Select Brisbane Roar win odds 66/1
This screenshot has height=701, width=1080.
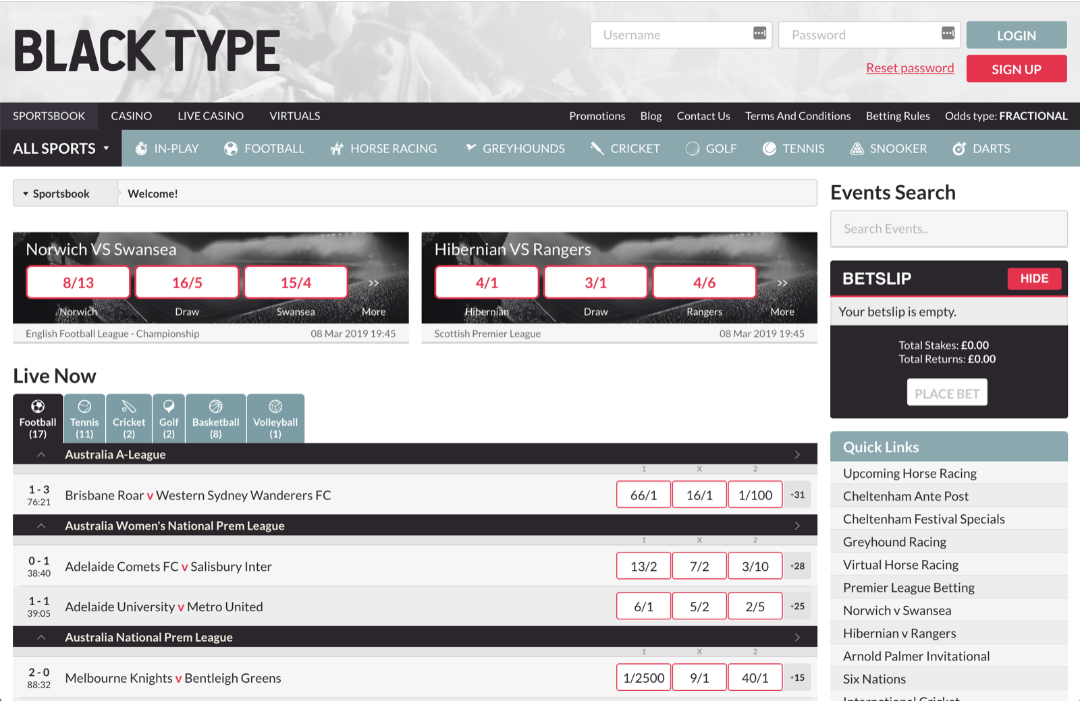[643, 494]
